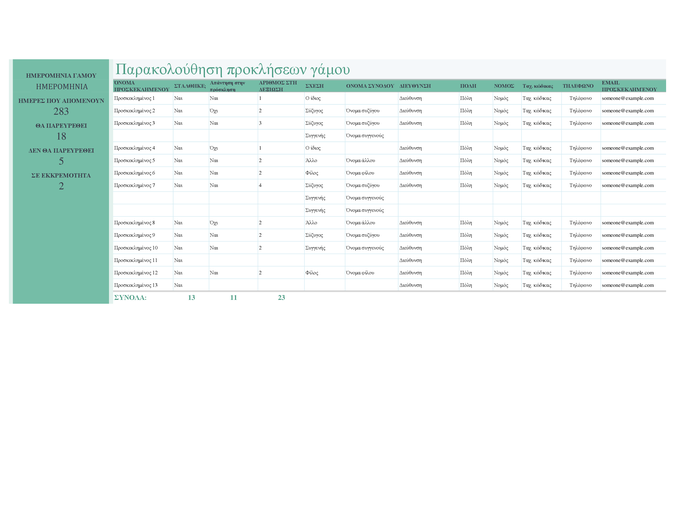Select the 'ΗΜΕΡΟΜΗΝΙΑ' date value in sidebar
Screen dimensions: 675x520
pos(62,87)
